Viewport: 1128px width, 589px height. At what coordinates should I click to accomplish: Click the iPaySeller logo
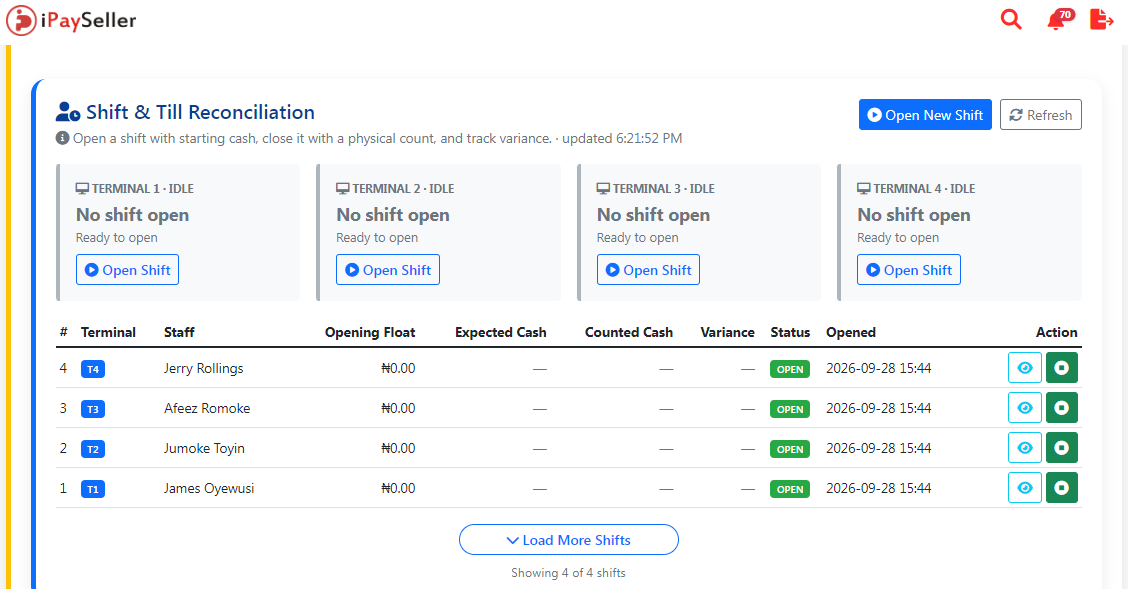click(x=71, y=20)
